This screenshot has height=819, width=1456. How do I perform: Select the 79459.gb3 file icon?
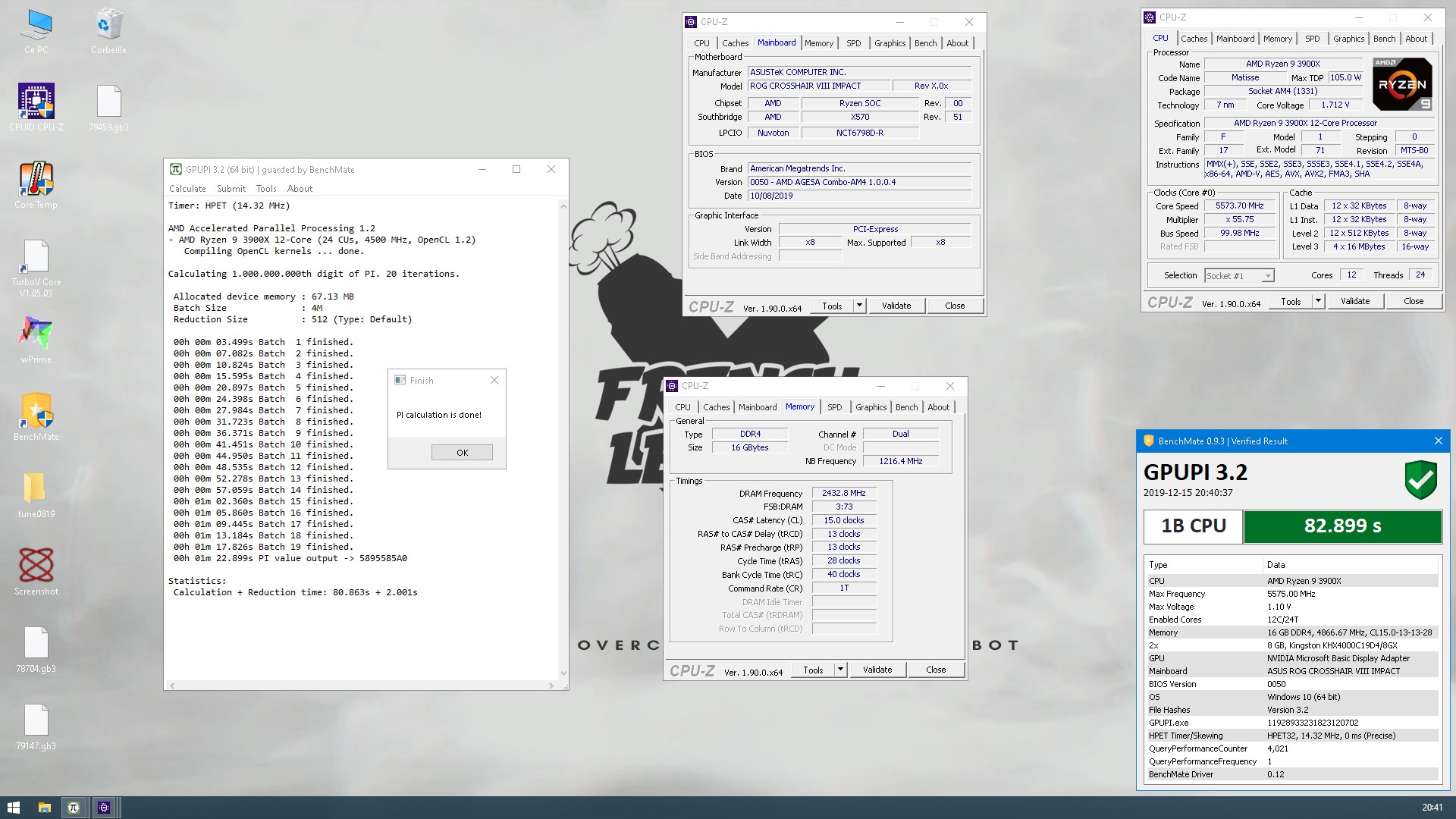(108, 108)
